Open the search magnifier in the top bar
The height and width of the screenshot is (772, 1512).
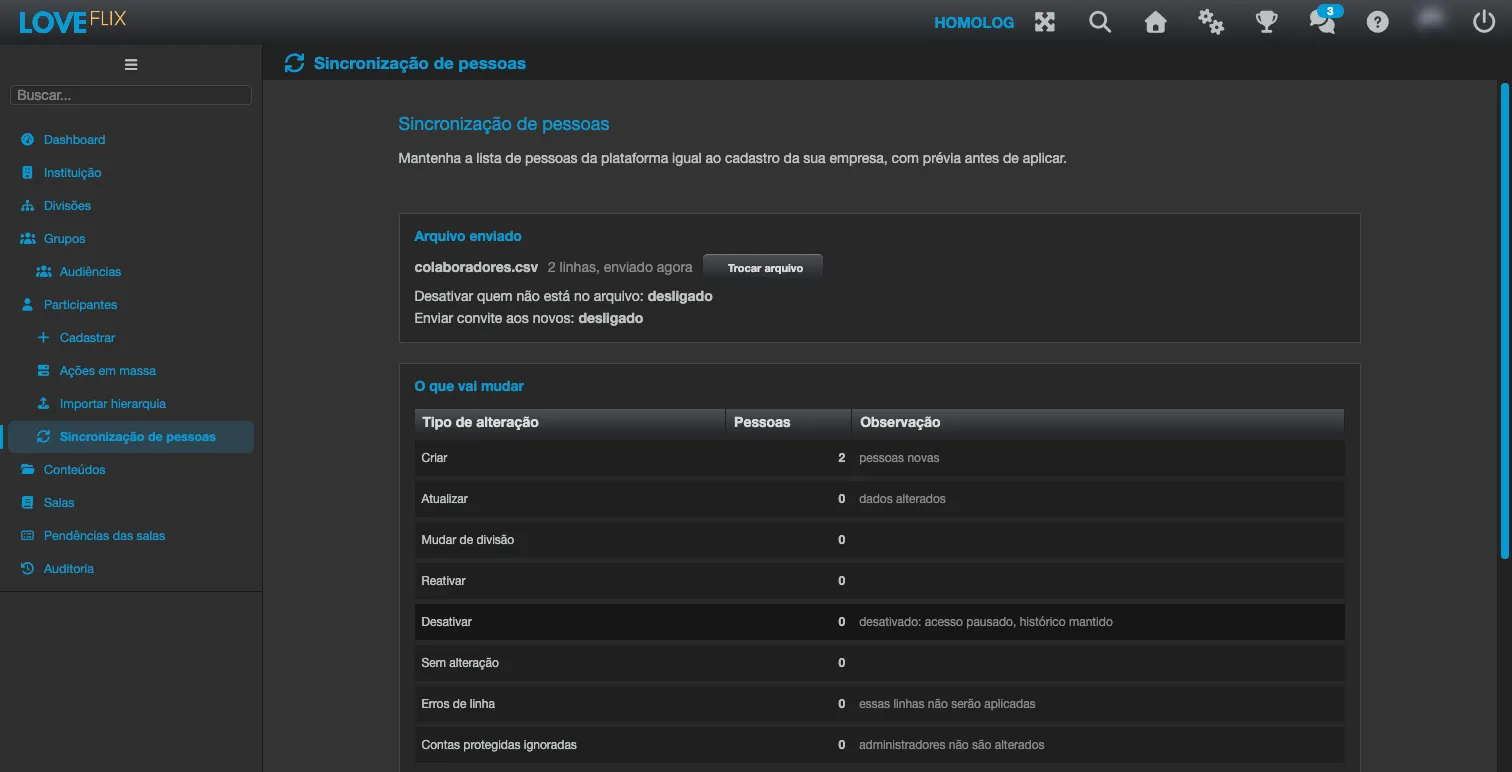pos(1100,22)
